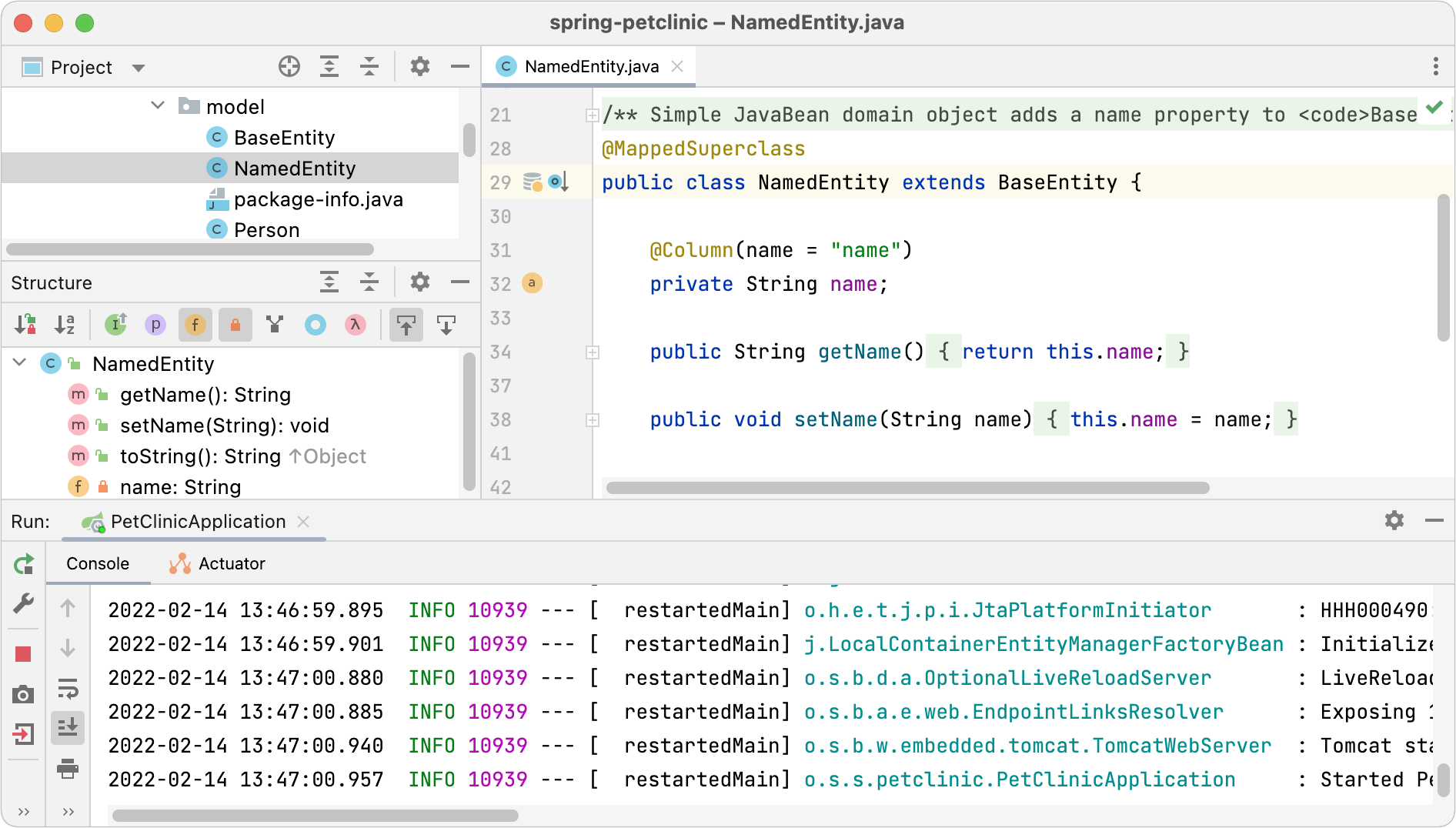Screen dimensions: 1456x828
Task: Toggle show properties in Structure
Action: pyautogui.click(x=155, y=325)
